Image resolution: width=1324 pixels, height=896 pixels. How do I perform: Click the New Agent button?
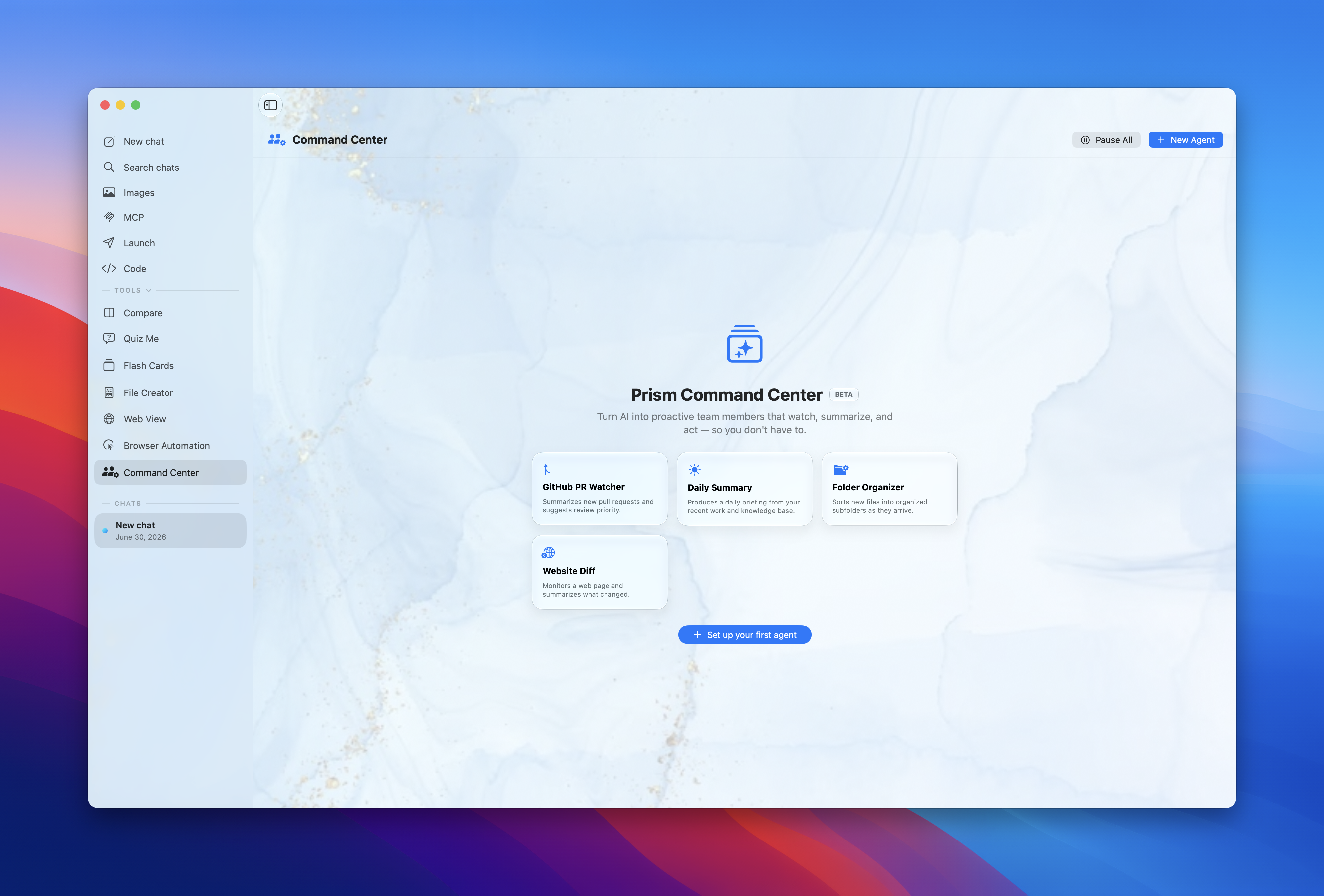pos(1185,140)
